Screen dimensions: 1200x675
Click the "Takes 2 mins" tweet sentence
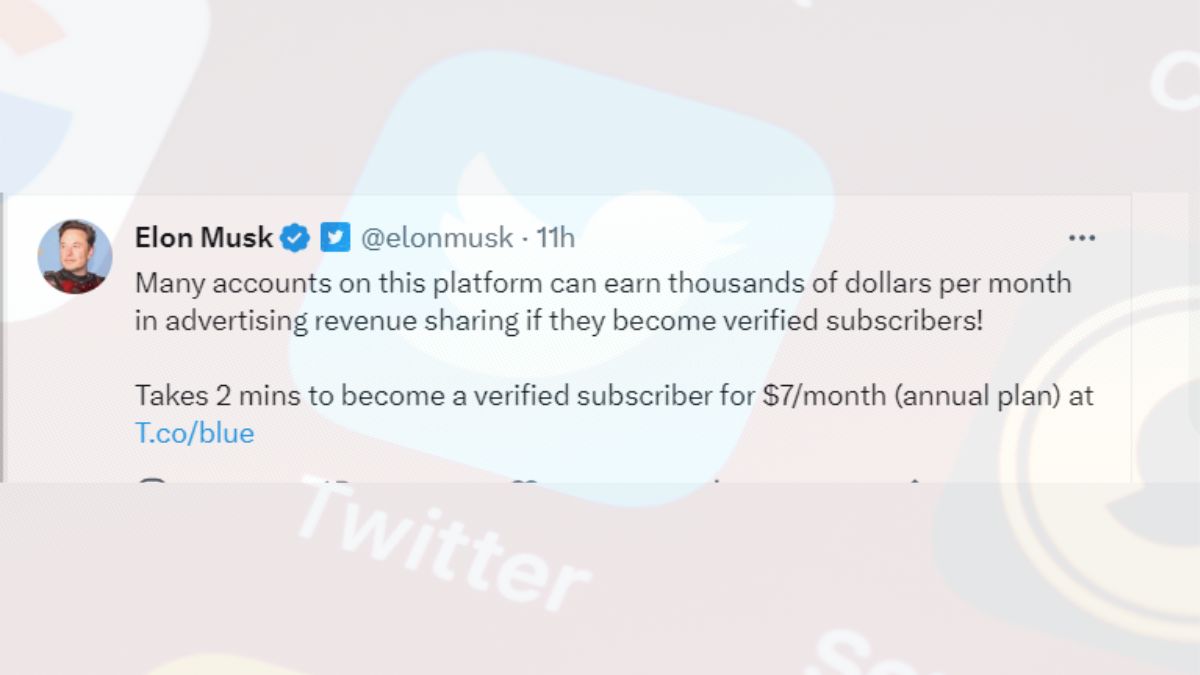tap(614, 395)
